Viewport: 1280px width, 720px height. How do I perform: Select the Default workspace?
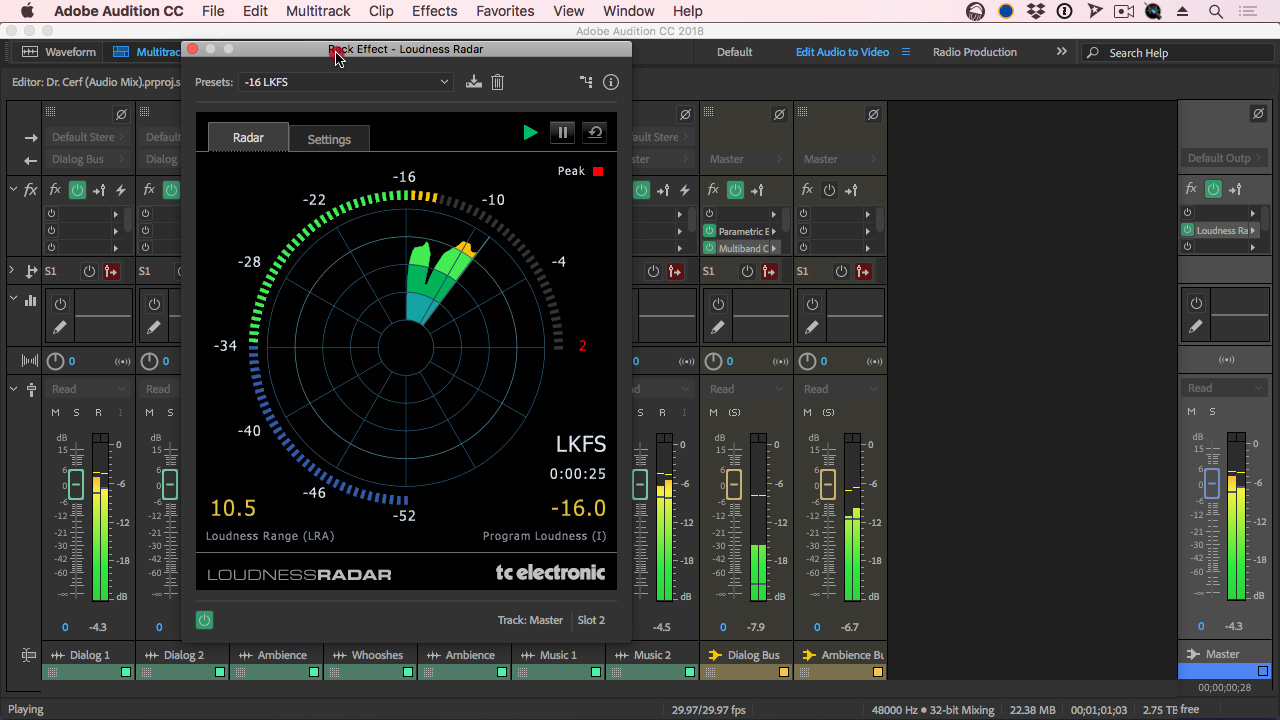(x=735, y=52)
